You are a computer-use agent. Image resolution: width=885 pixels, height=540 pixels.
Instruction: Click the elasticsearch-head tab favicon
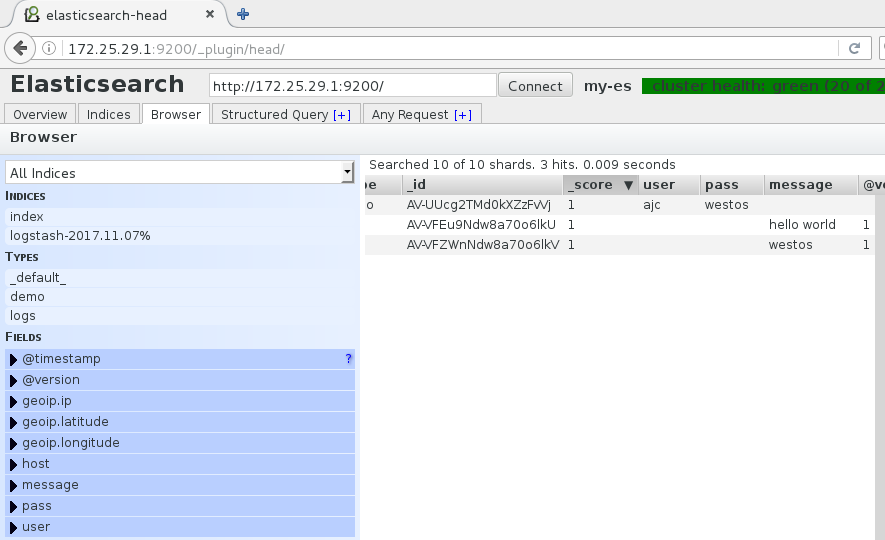[x=32, y=14]
